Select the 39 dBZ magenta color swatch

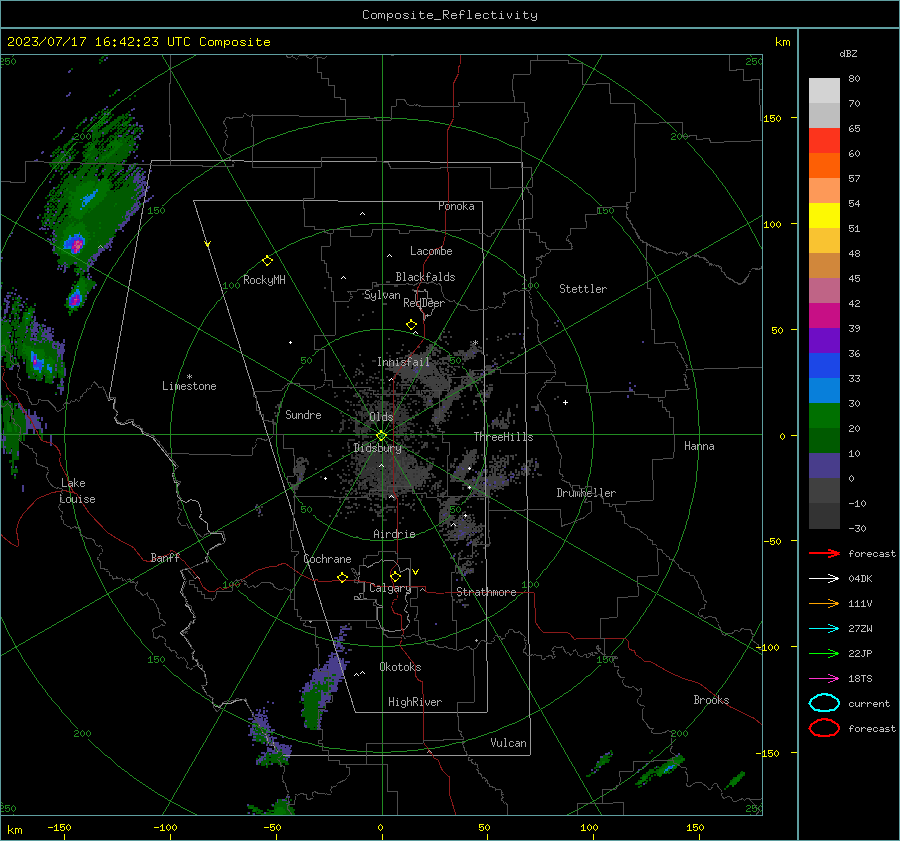coord(824,315)
